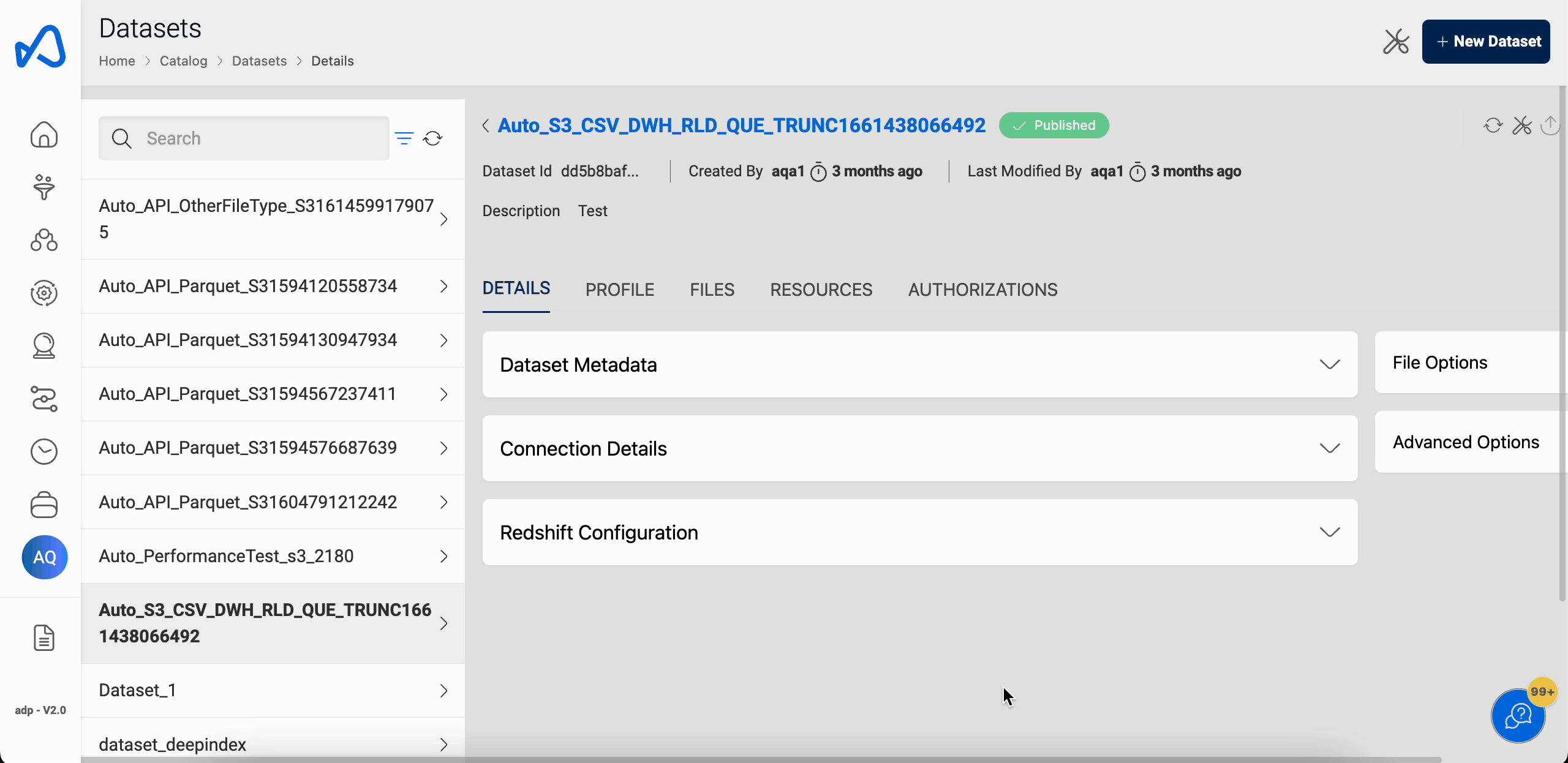Click the filter icon next to search bar
The height and width of the screenshot is (763, 1568).
[405, 138]
